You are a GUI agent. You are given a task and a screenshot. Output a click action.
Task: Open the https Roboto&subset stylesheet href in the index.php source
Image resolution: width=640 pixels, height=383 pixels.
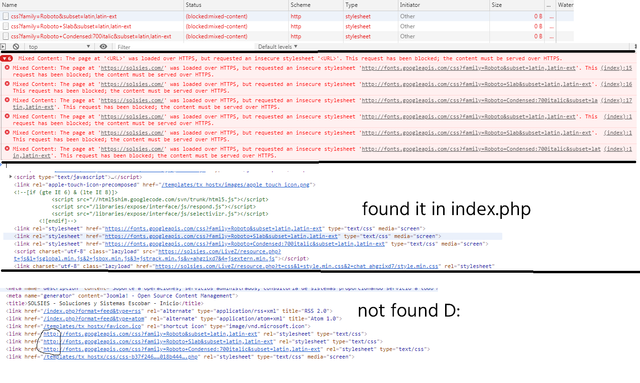point(213,229)
